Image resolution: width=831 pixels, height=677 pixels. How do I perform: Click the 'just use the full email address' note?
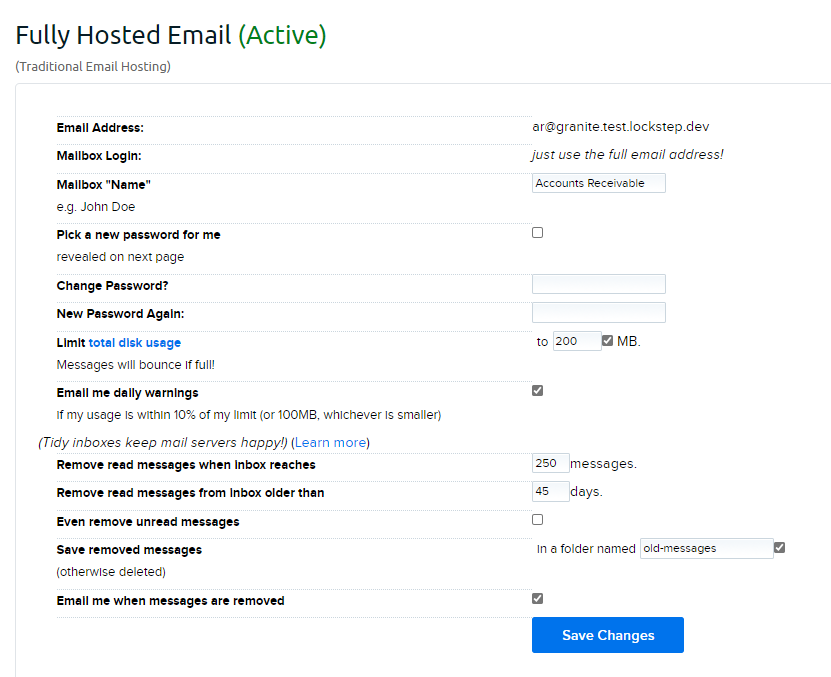click(x=627, y=155)
